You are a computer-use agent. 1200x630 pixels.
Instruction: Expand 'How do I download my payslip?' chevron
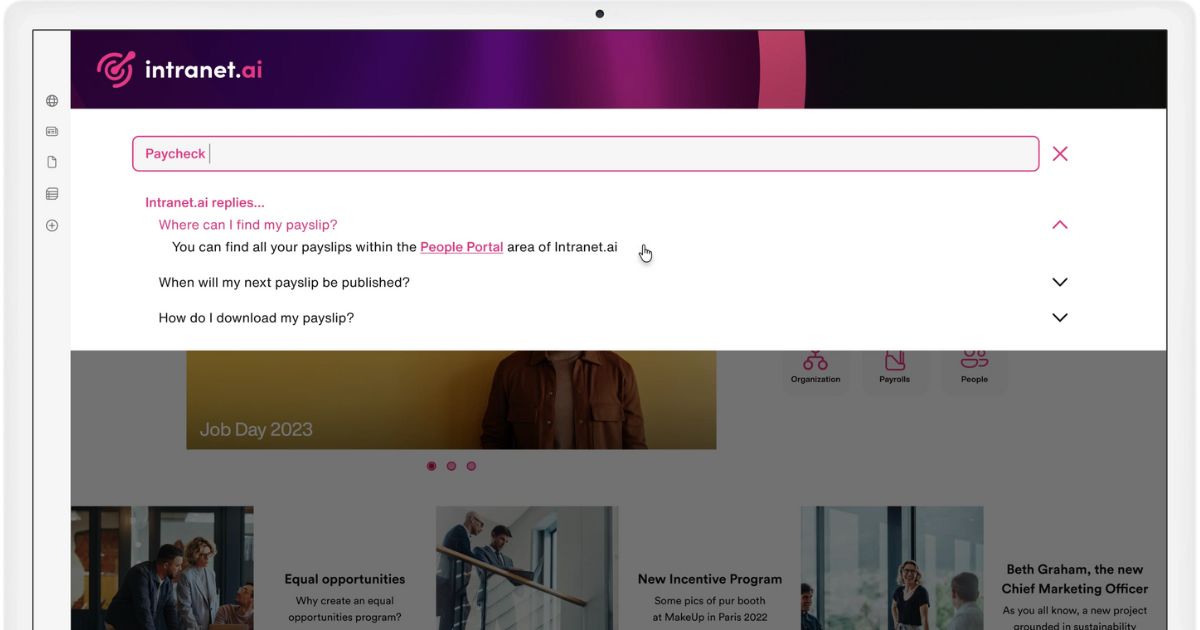tap(1060, 318)
